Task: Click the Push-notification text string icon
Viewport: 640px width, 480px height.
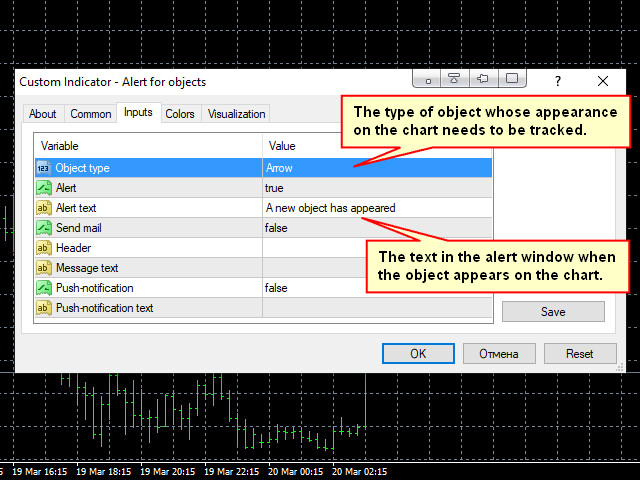Action: pos(44,308)
